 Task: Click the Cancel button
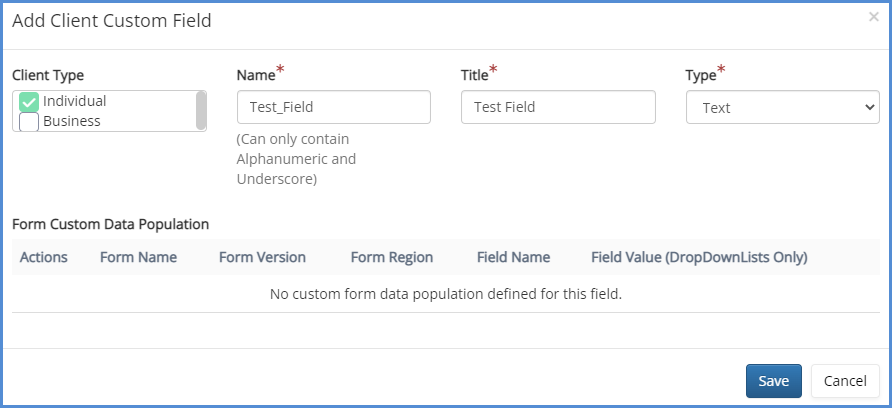pyautogui.click(x=845, y=381)
